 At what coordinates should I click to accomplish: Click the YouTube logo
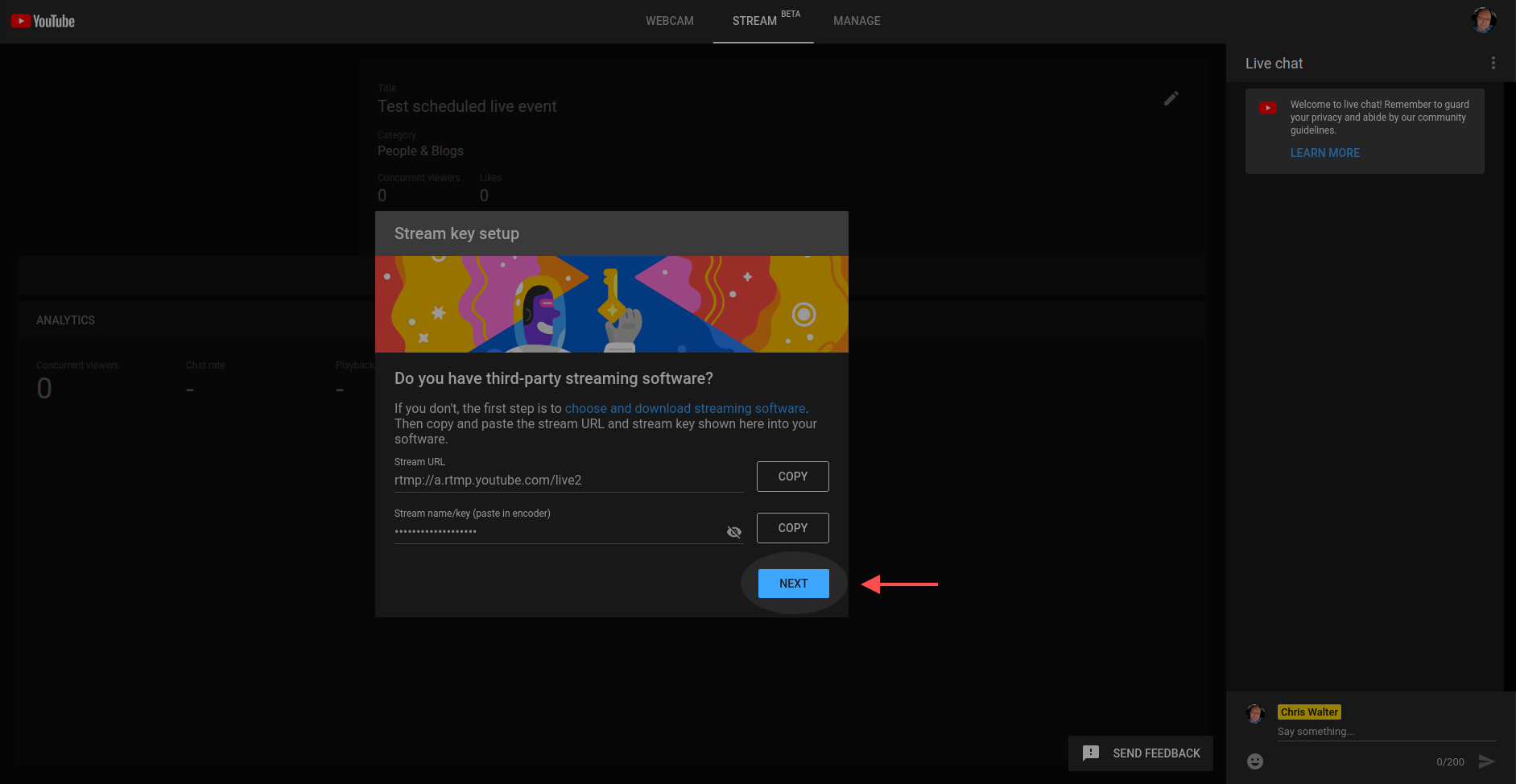[x=43, y=21]
